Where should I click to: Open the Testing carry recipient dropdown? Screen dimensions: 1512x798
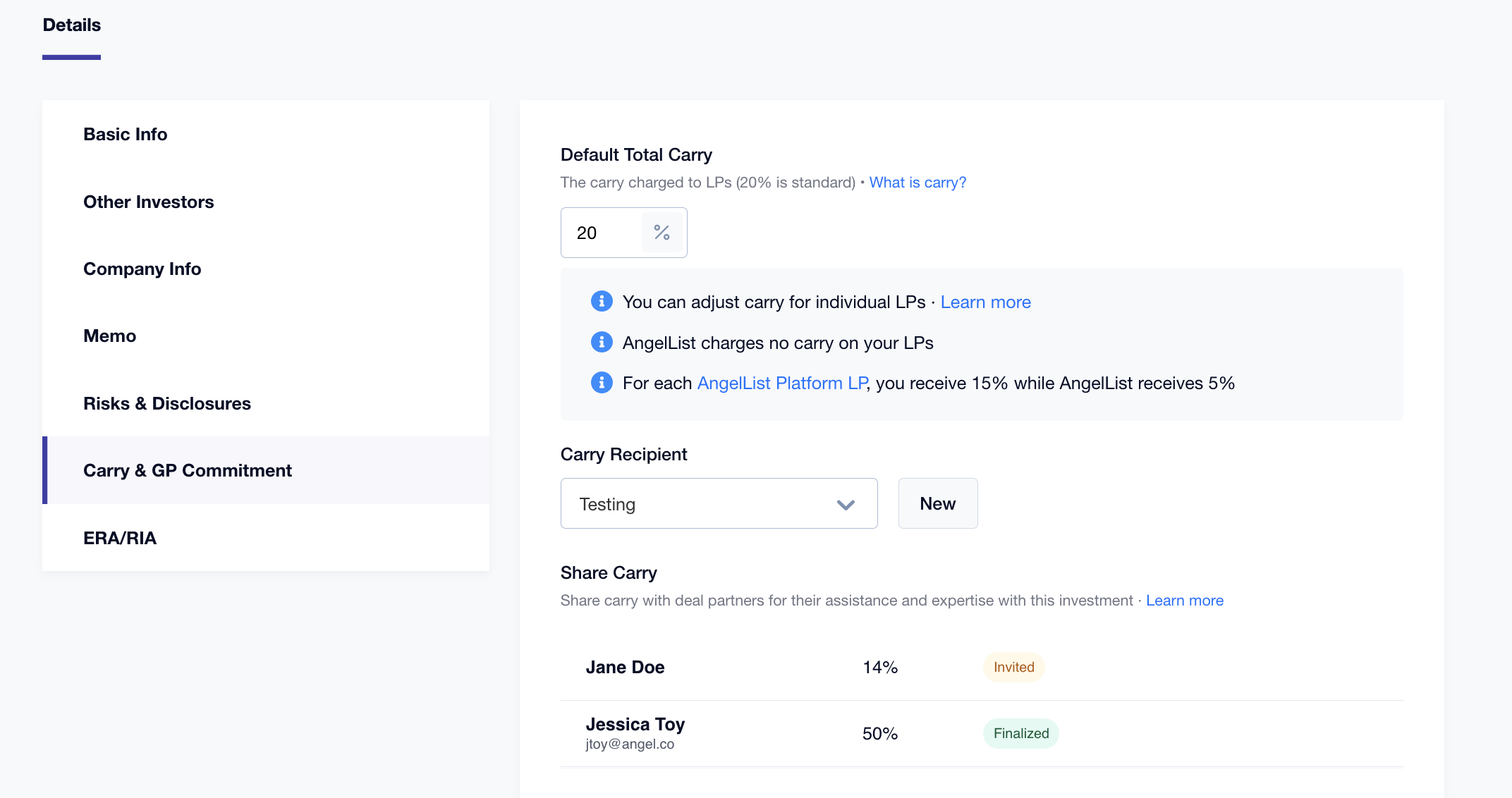(x=719, y=503)
